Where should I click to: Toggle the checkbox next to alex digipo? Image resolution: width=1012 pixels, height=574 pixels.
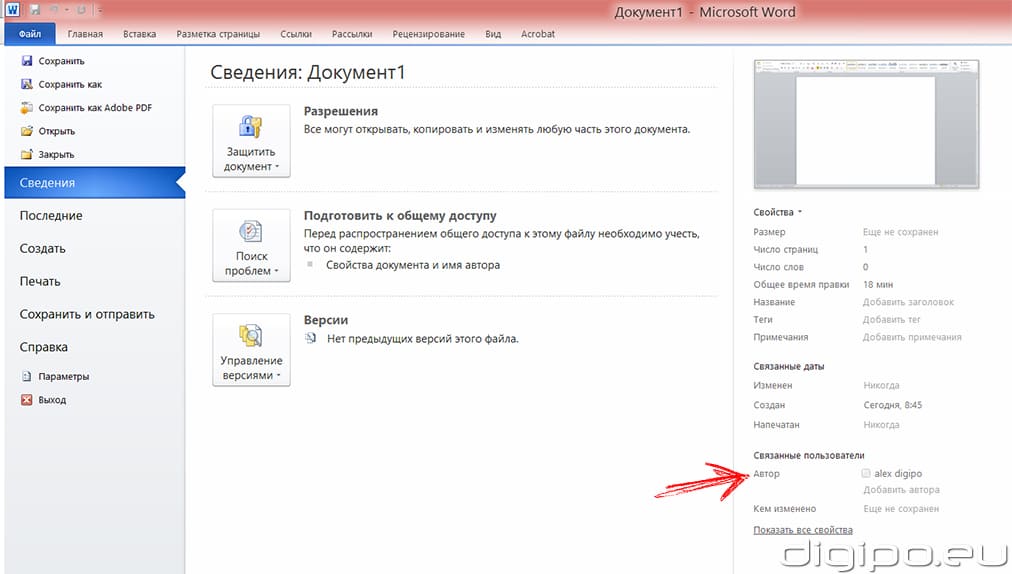pos(865,473)
